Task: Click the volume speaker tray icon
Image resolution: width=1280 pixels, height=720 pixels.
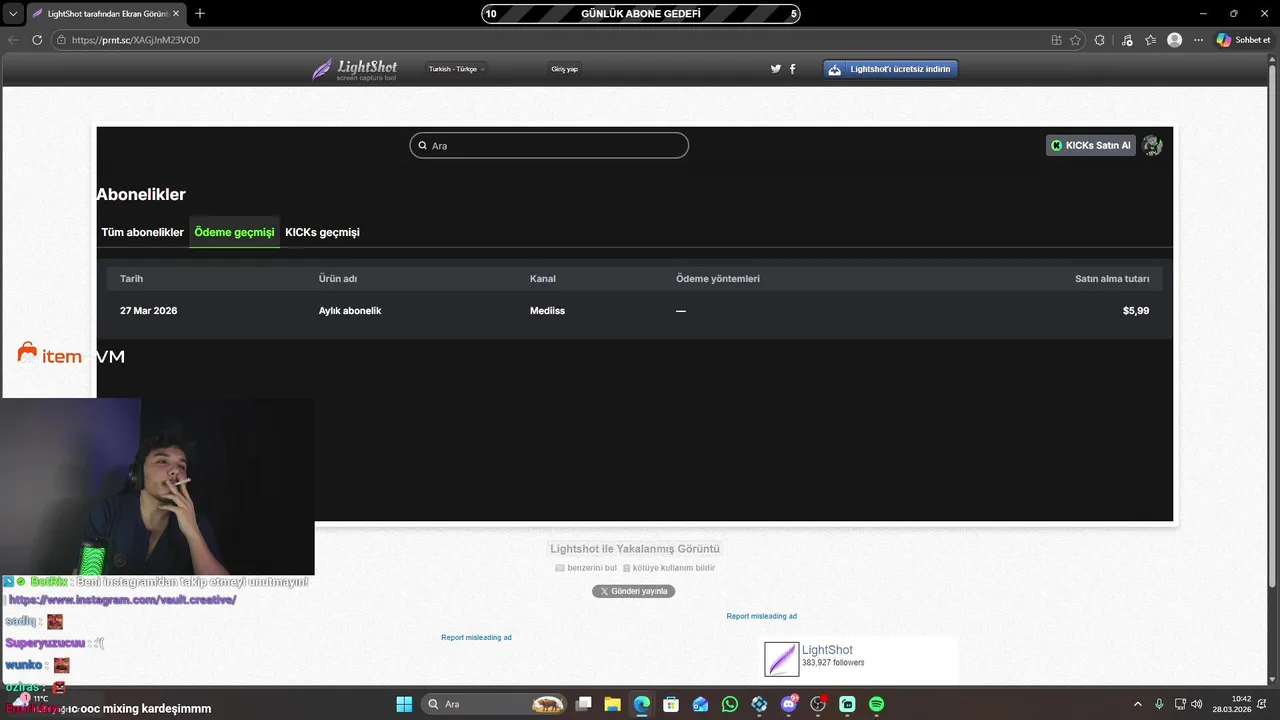Action: (1197, 704)
